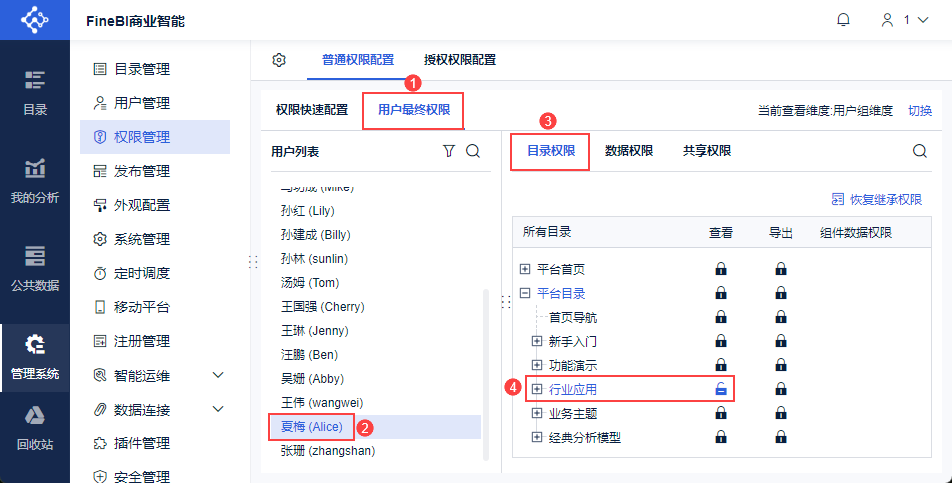
Task: Select the 数据权限 tab
Action: 629,151
